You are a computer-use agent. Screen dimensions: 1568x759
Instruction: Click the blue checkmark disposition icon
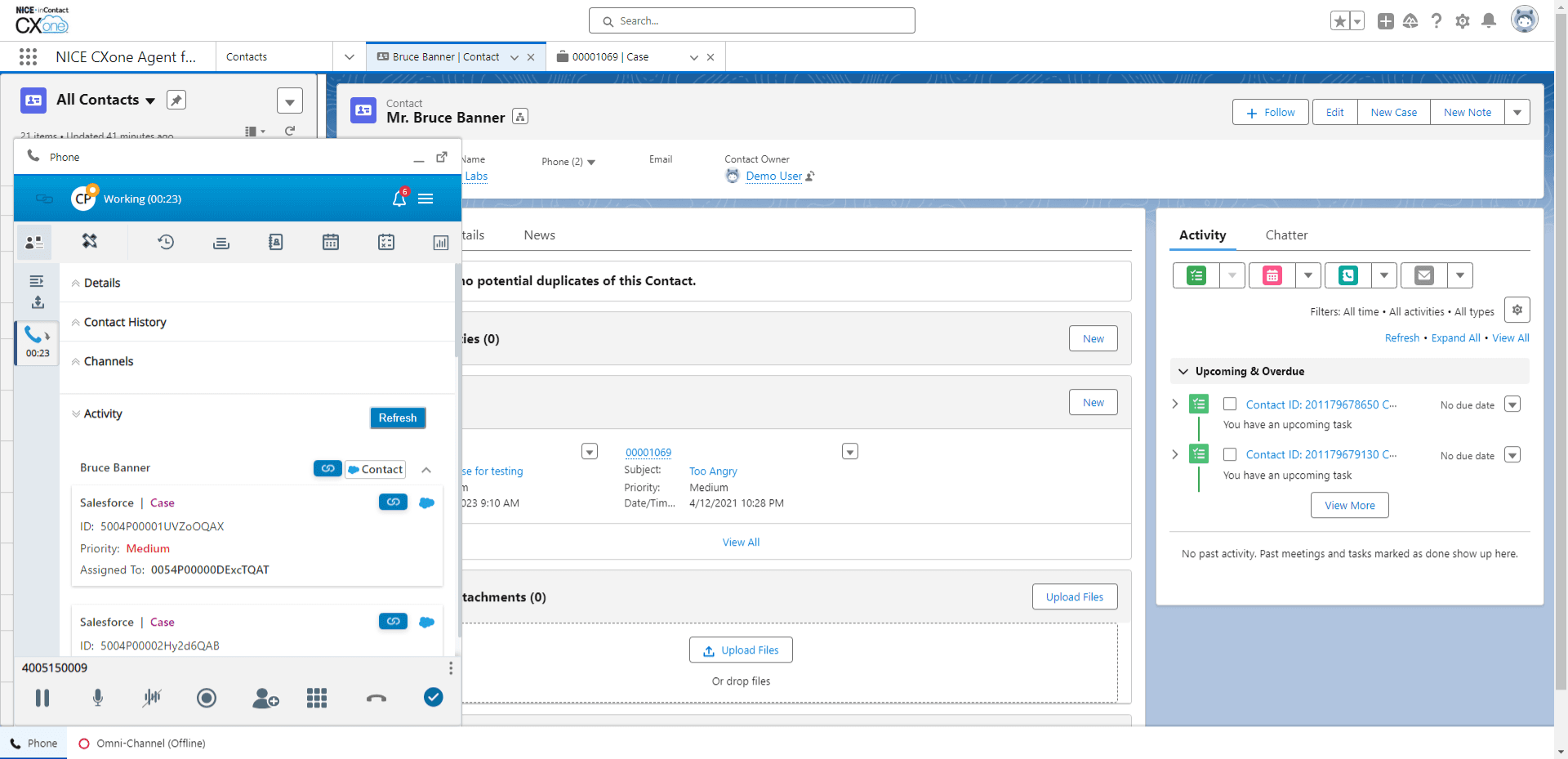tap(434, 697)
